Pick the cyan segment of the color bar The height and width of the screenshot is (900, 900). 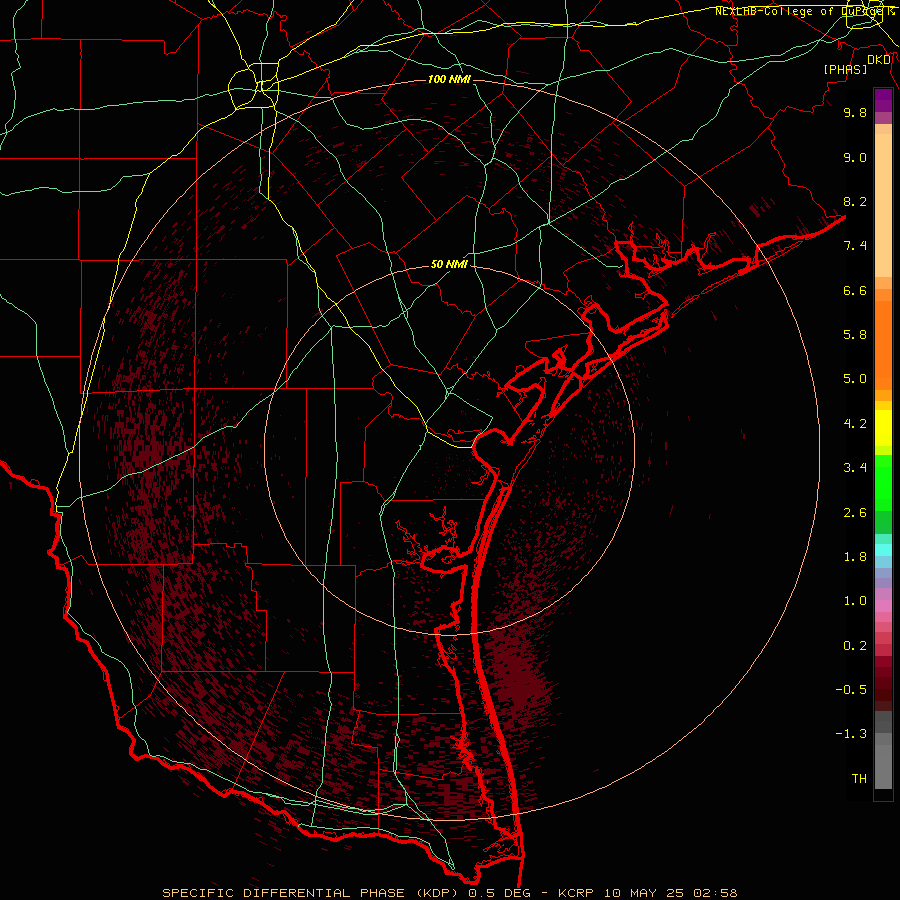tap(883, 550)
